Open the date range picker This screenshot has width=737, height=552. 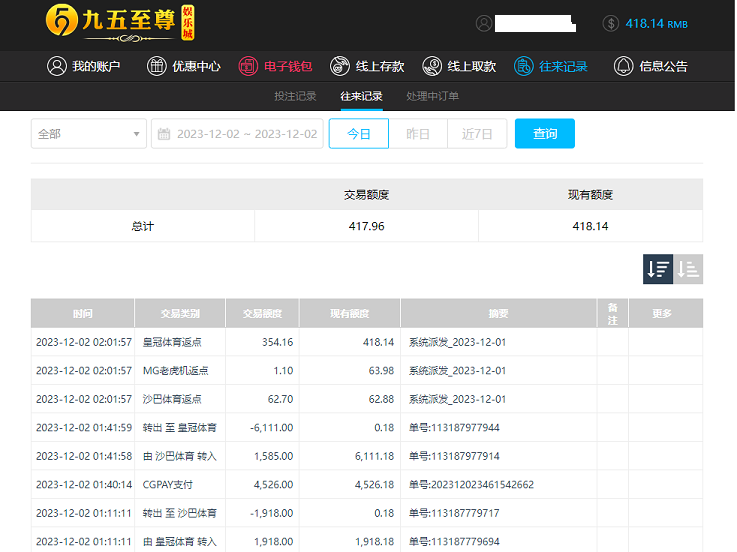pyautogui.click(x=237, y=134)
